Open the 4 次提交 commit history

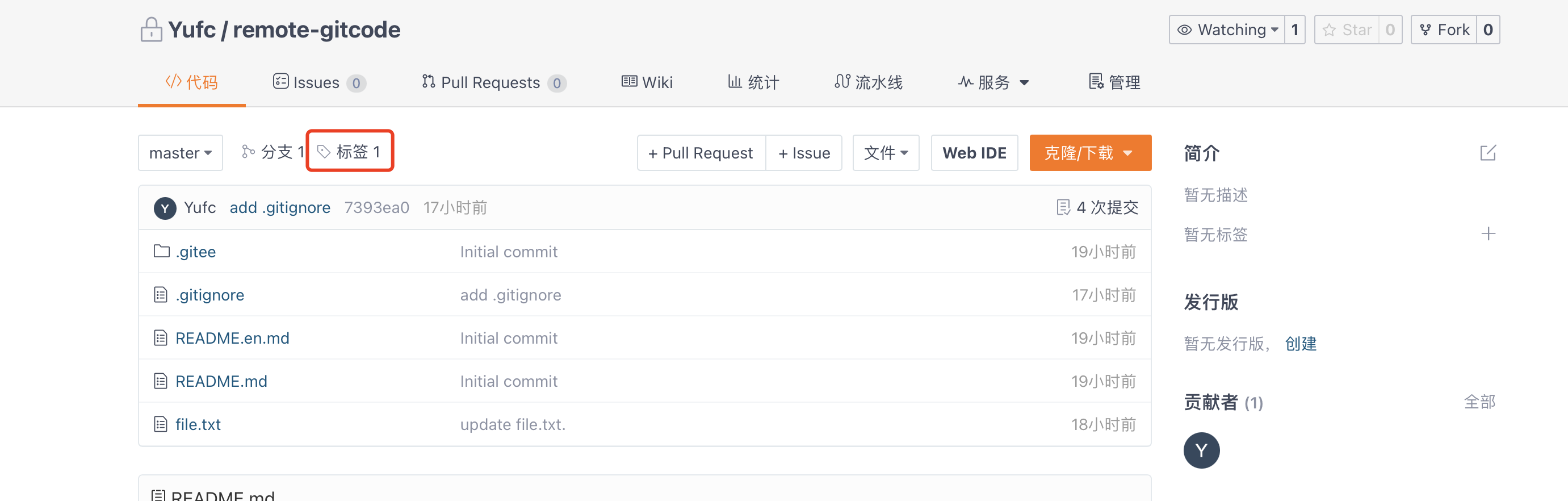point(1097,207)
